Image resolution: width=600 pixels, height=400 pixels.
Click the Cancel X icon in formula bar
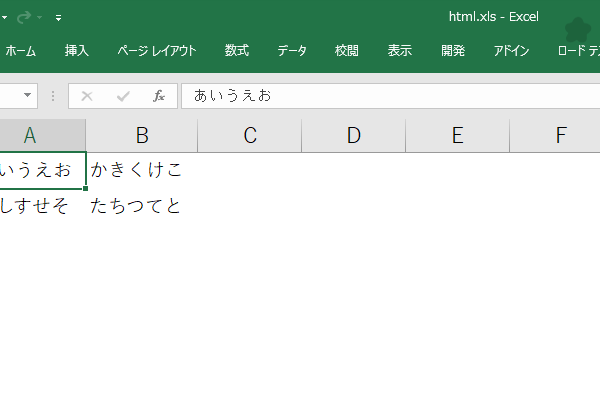pyautogui.click(x=87, y=96)
